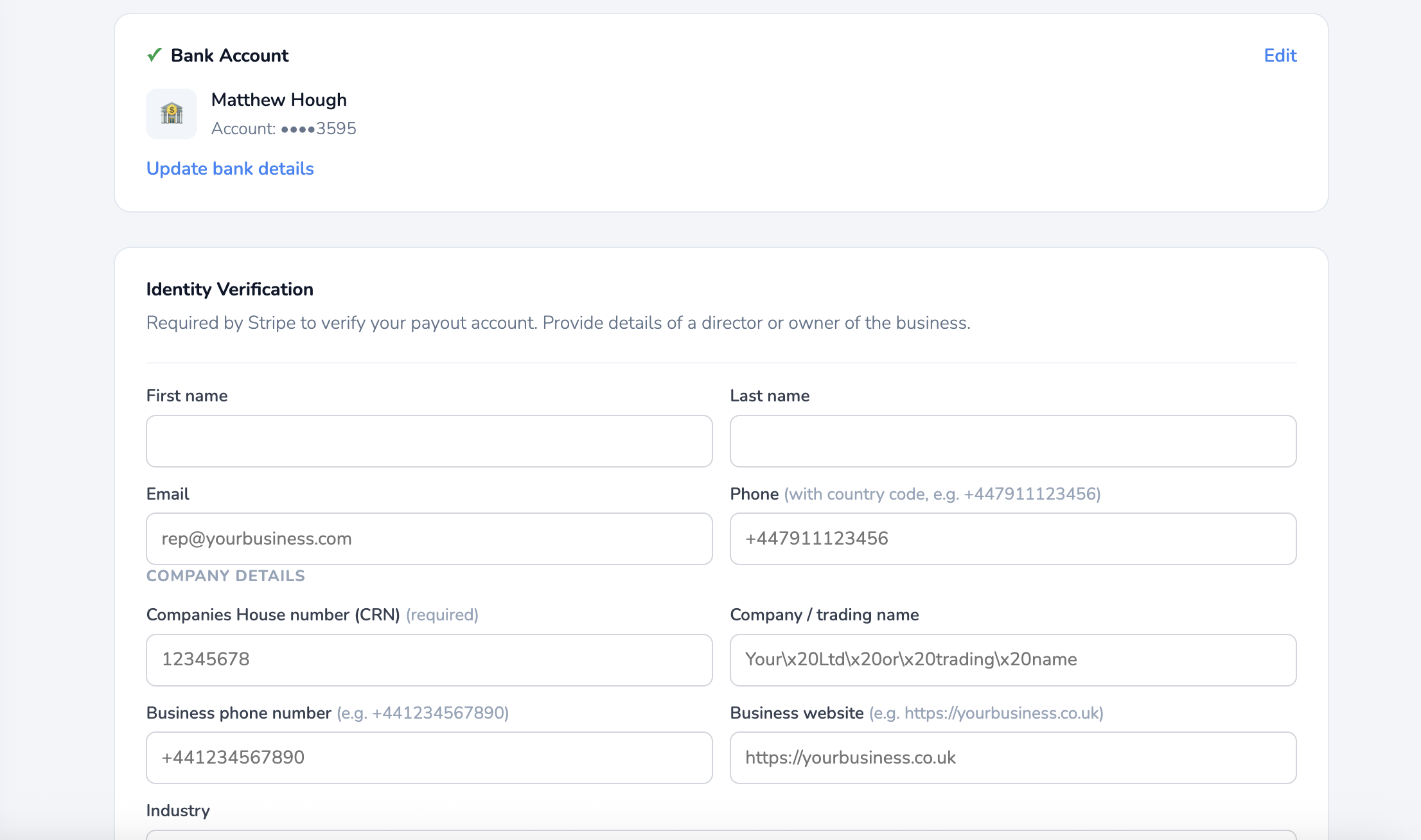Click the green checkmark beside Bank Account
This screenshot has height=840, width=1421.
click(x=154, y=55)
